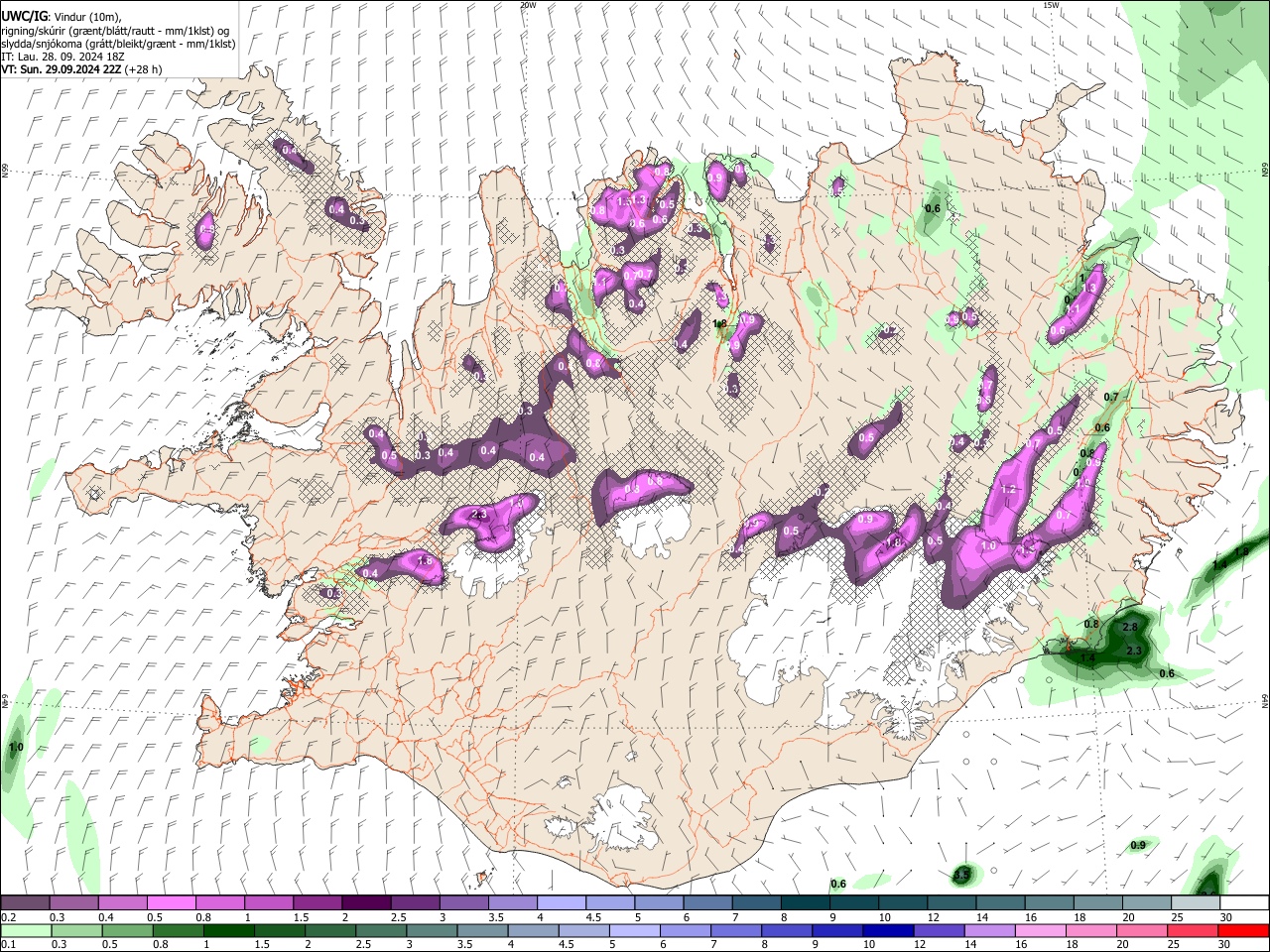
Task: Click the grey-blue rain swatch labeled 4
Action: 533,931
